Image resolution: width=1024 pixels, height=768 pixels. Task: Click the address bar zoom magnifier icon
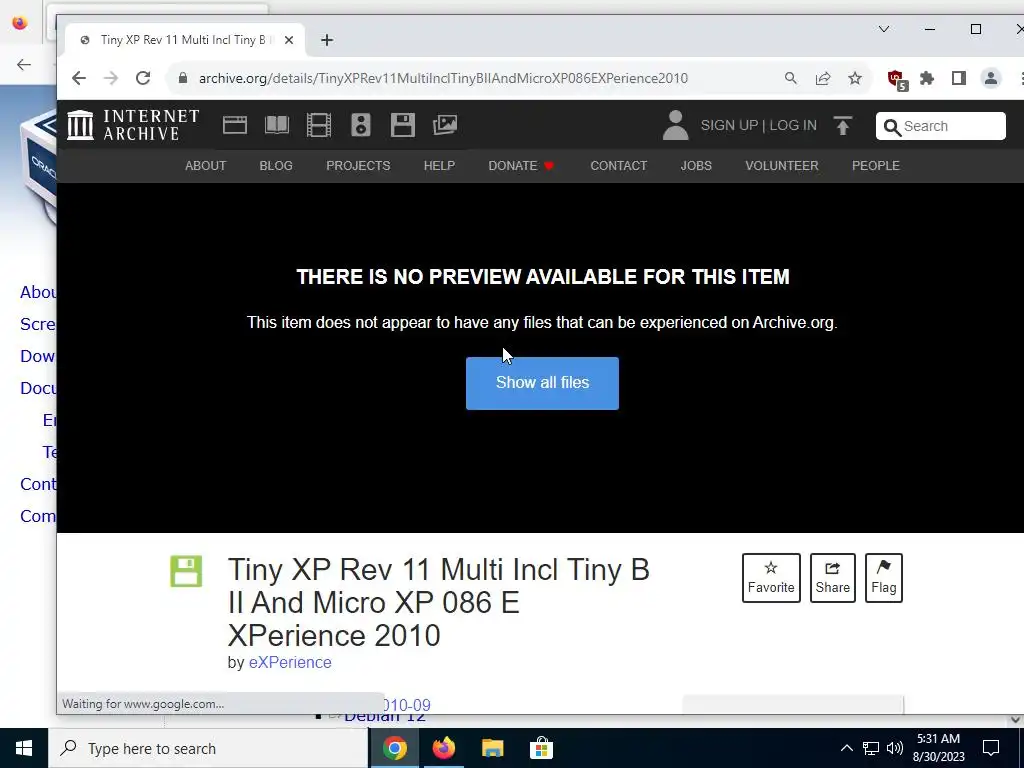pyautogui.click(x=791, y=78)
